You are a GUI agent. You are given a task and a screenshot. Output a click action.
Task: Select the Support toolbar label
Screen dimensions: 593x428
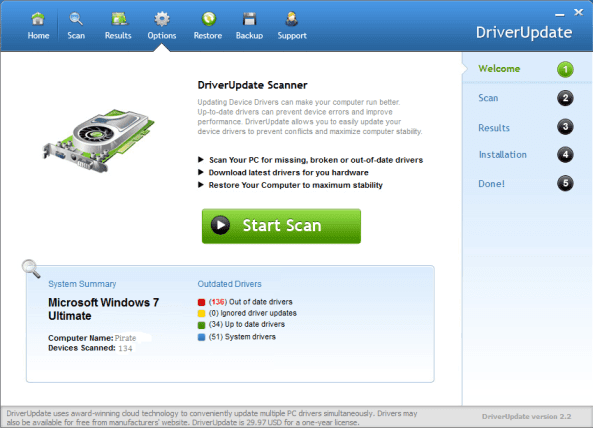[292, 36]
